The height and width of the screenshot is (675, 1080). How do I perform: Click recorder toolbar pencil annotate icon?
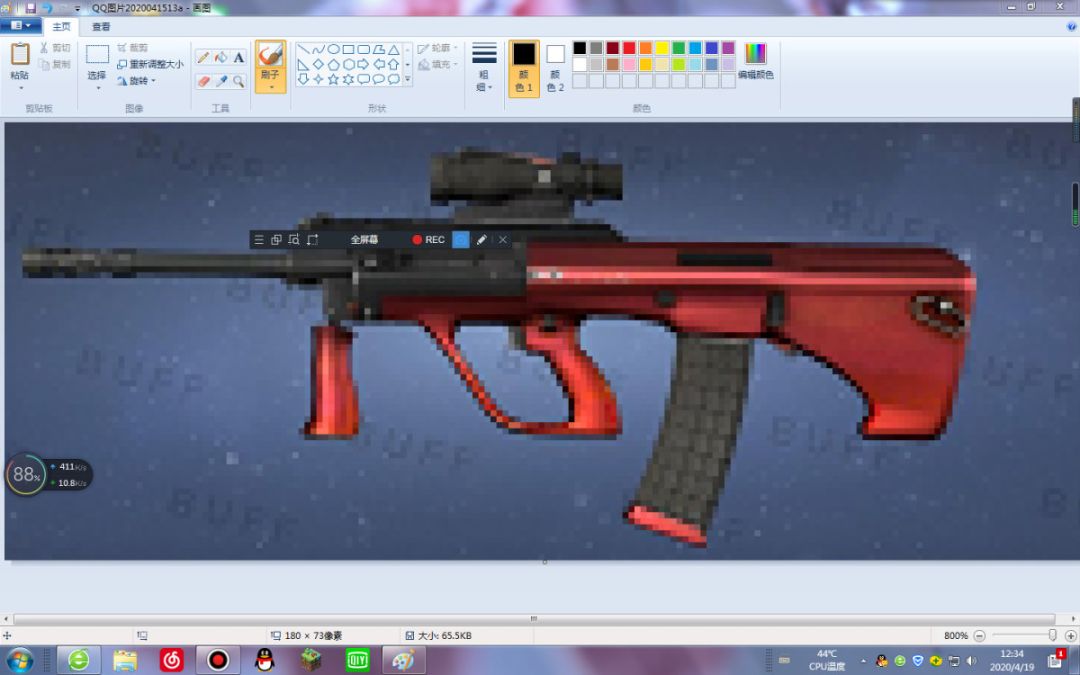click(x=481, y=240)
